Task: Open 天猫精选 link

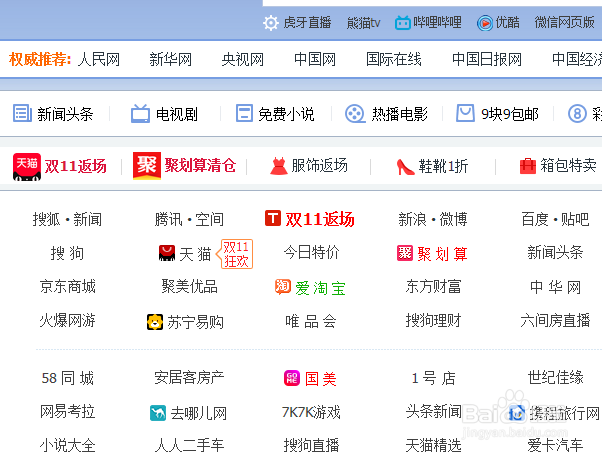Action: 433,446
